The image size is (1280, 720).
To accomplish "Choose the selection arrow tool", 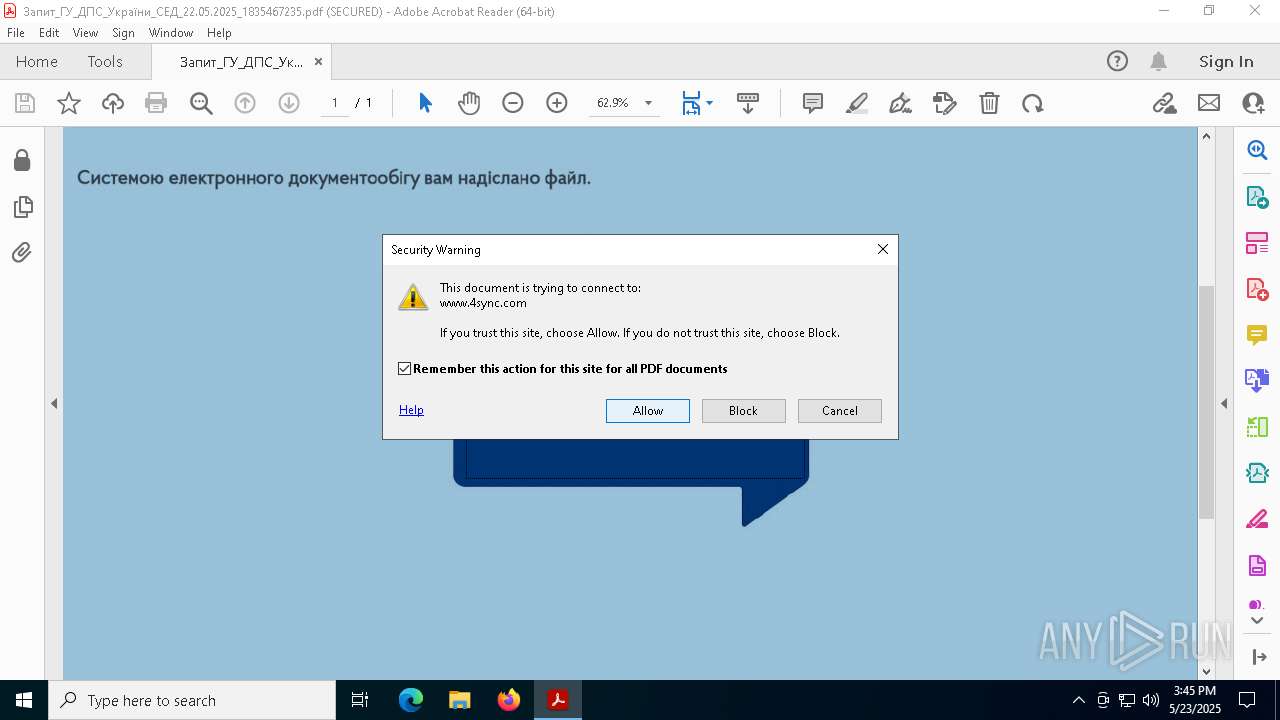I will point(425,103).
